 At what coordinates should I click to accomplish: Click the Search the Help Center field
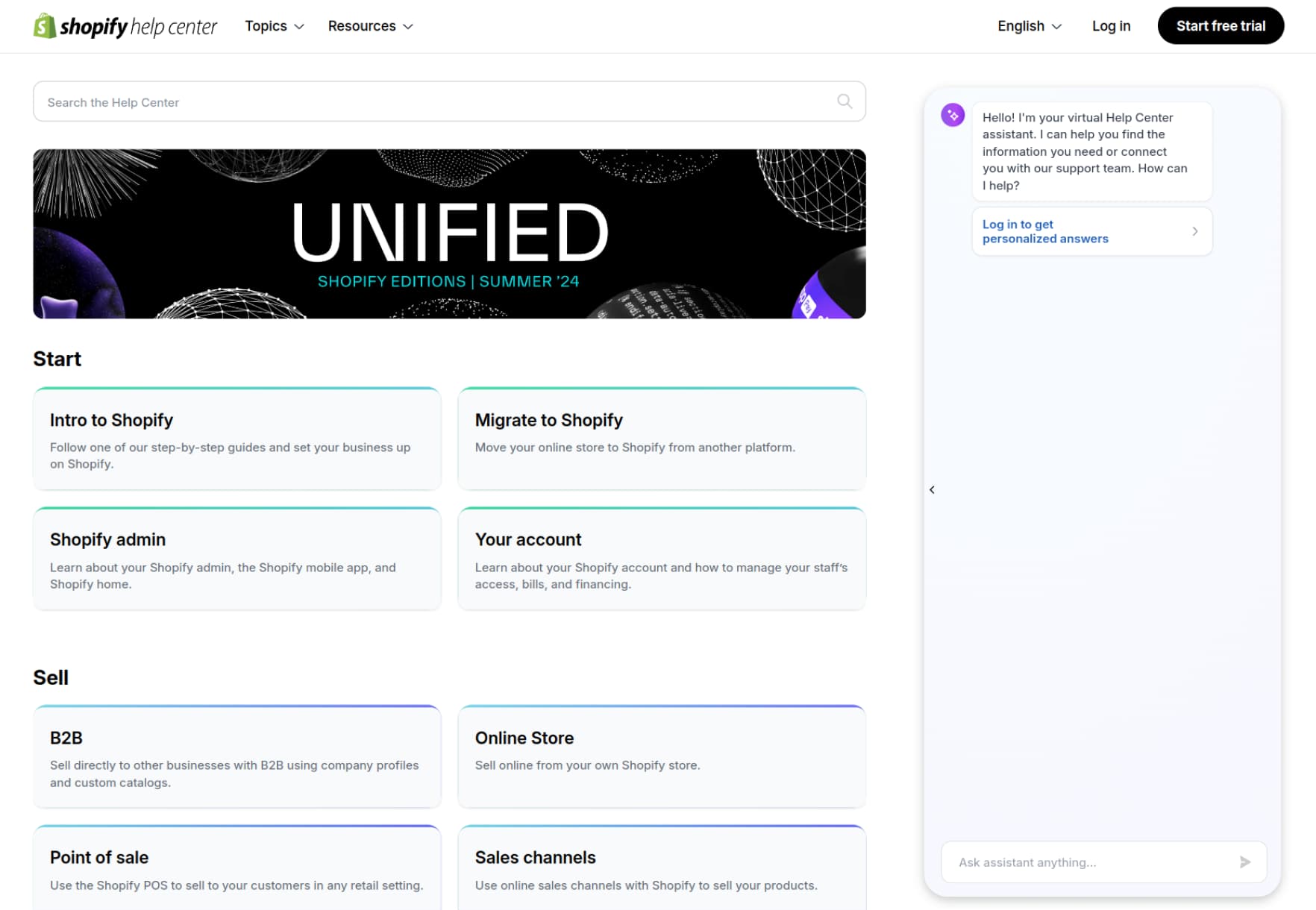pyautogui.click(x=449, y=101)
